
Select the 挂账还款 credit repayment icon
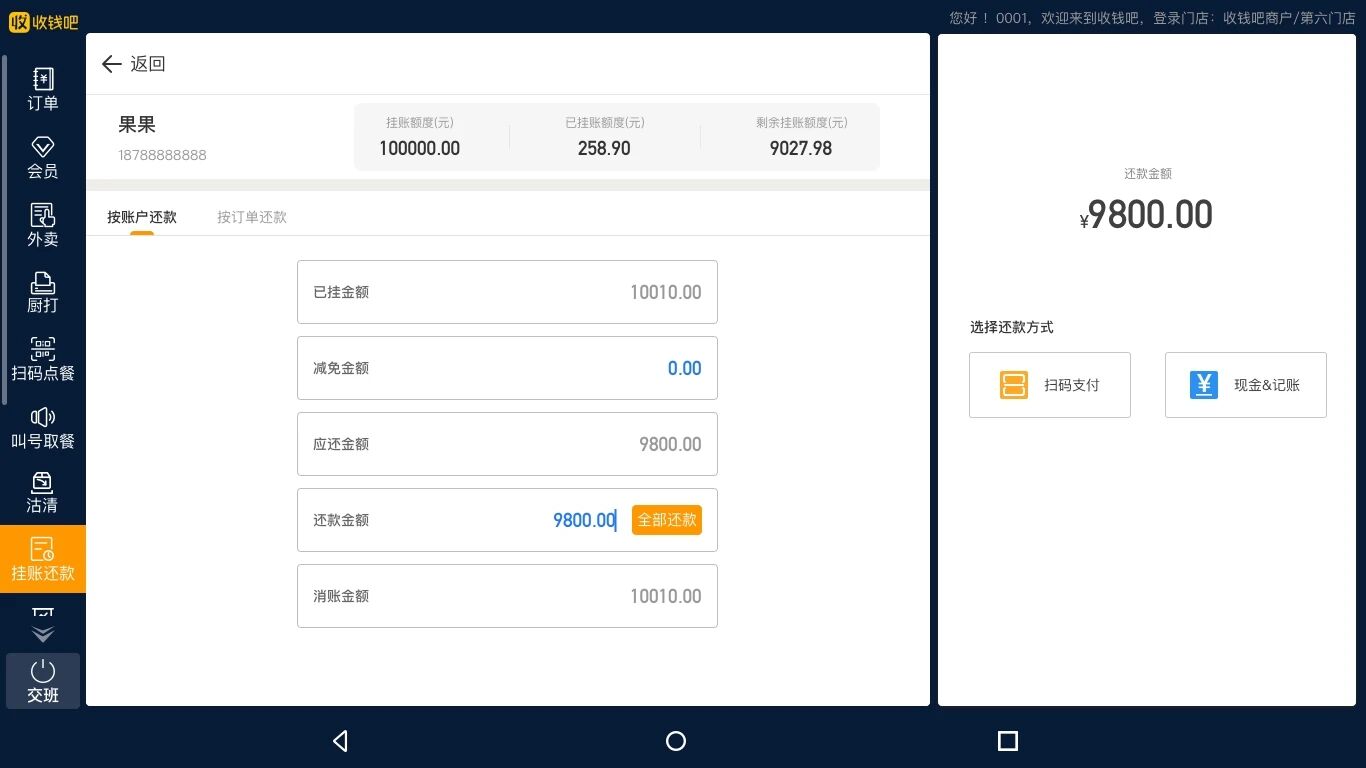point(42,559)
